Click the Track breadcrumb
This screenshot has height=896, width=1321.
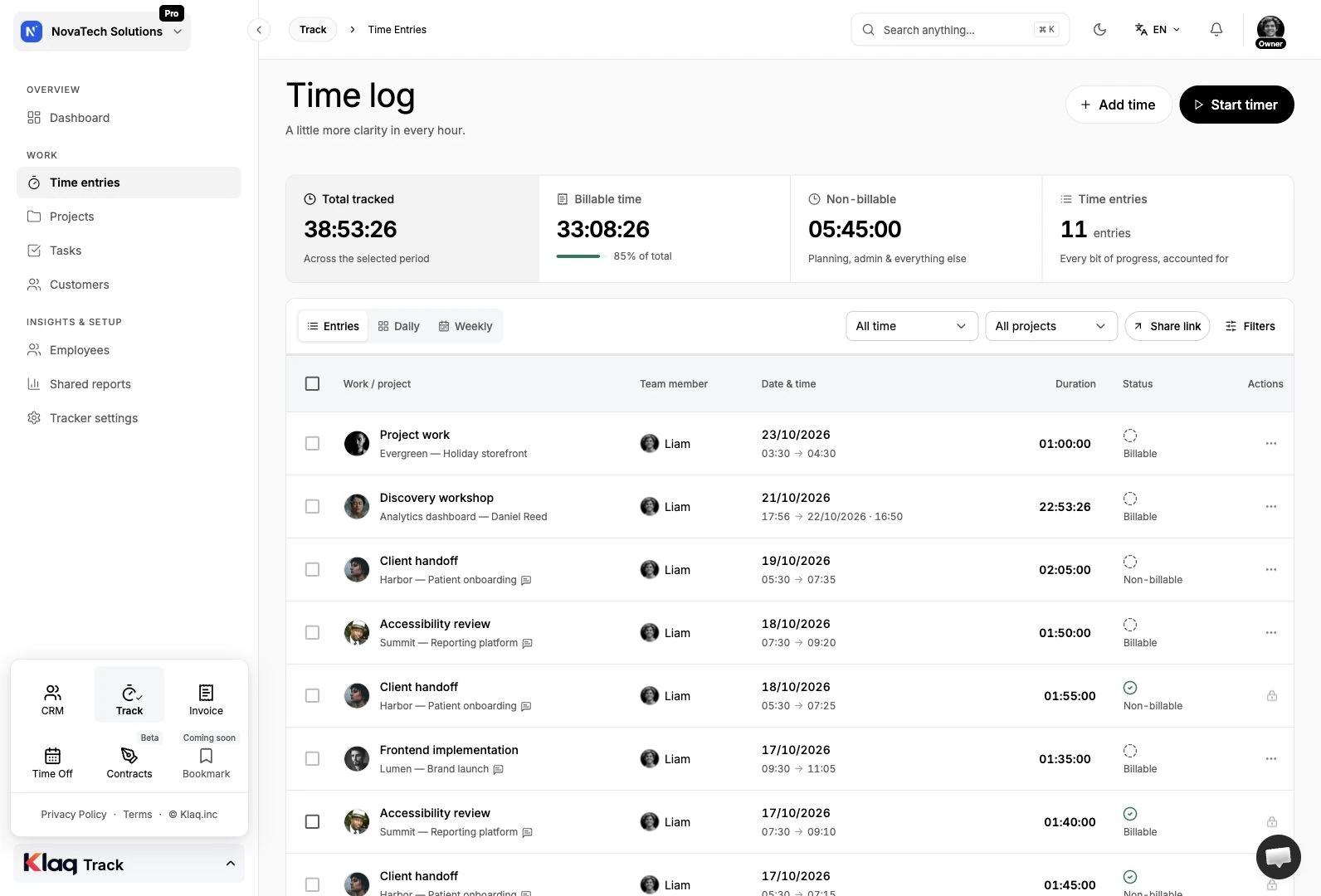click(313, 30)
